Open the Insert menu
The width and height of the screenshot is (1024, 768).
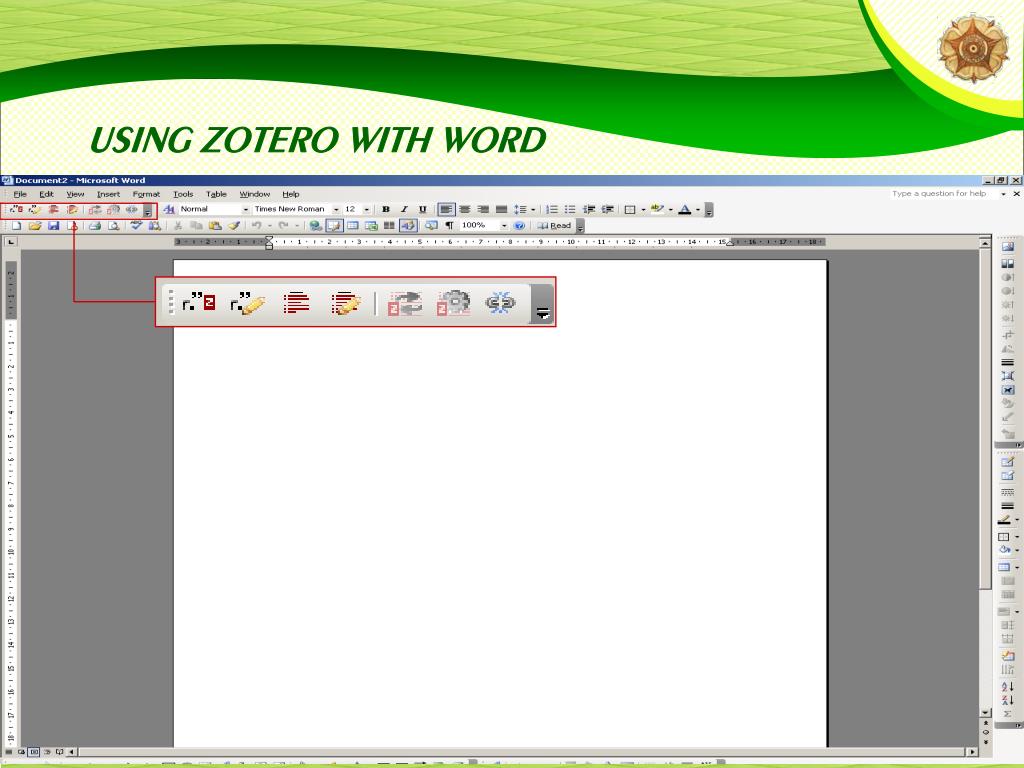108,194
